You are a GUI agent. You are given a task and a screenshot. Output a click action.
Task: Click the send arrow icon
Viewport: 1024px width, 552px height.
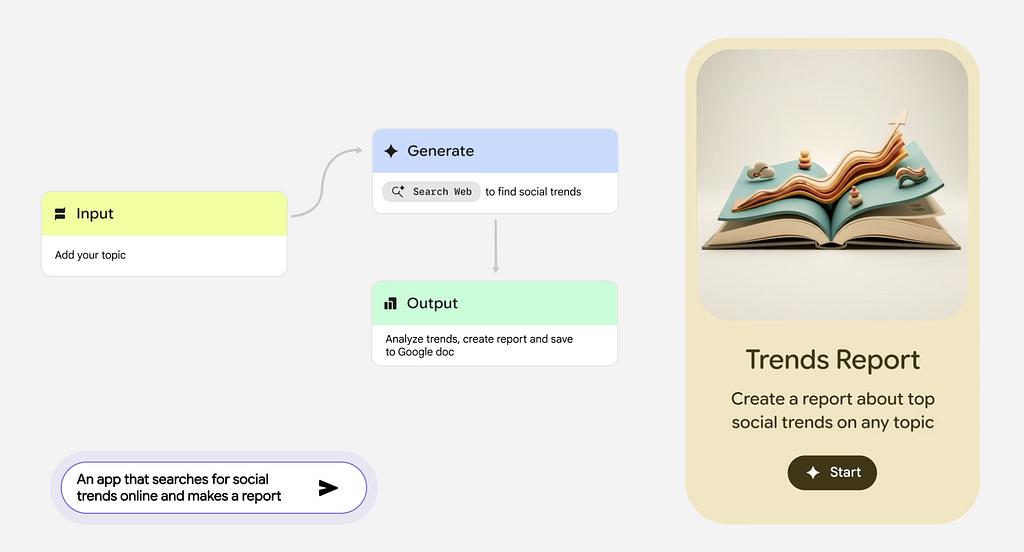point(328,488)
